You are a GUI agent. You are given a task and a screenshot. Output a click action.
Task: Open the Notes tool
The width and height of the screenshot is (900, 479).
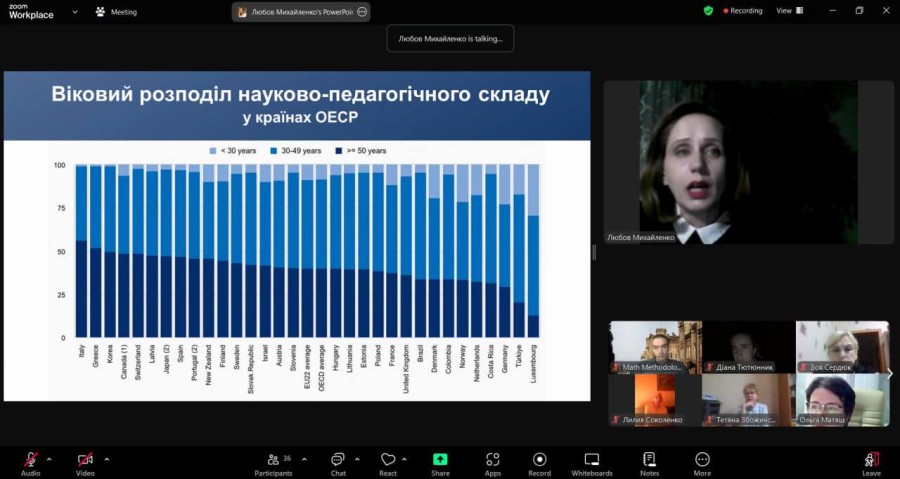(x=649, y=464)
